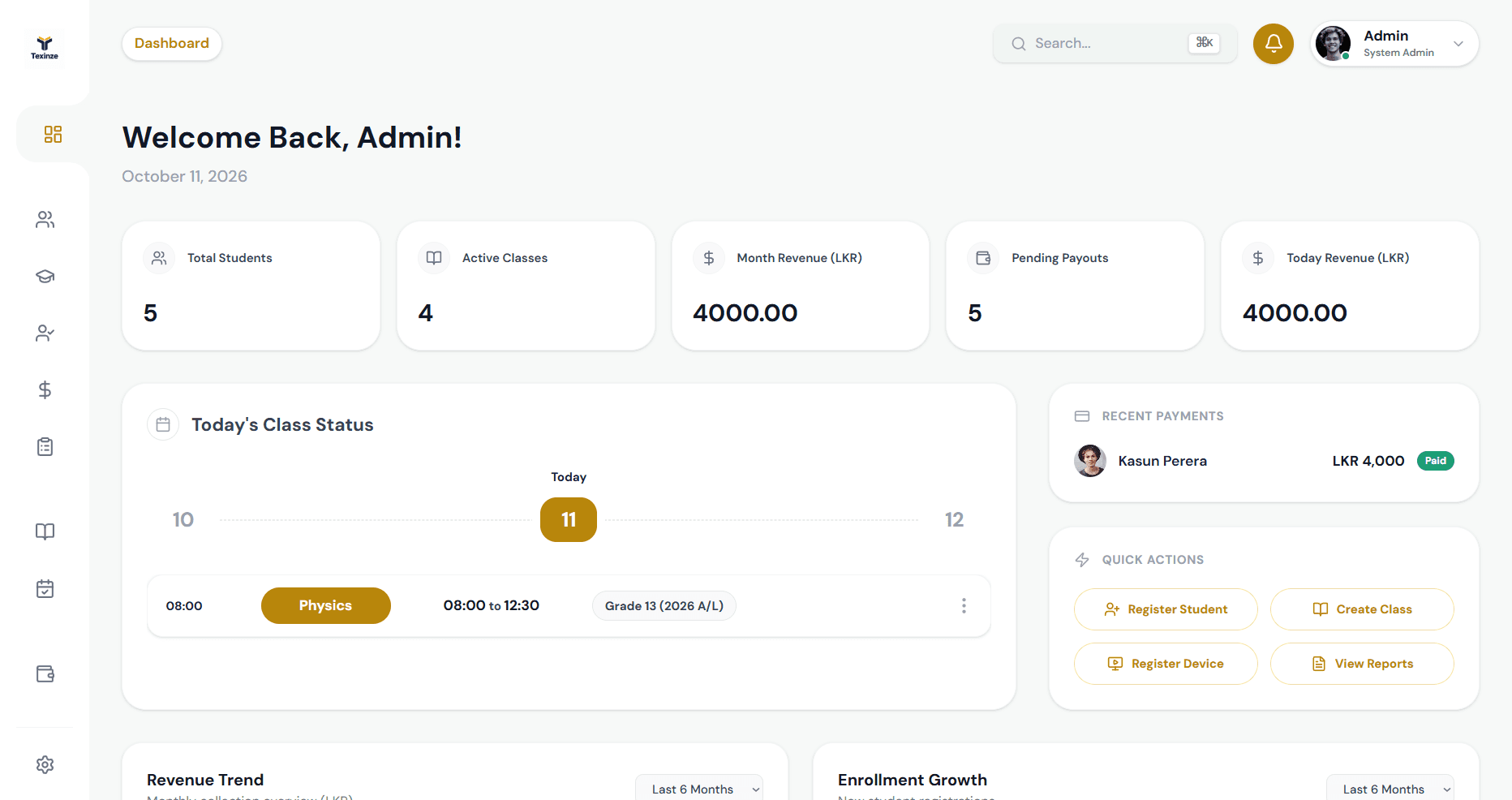
Task: Click the Total Students card icon
Action: pos(159,258)
